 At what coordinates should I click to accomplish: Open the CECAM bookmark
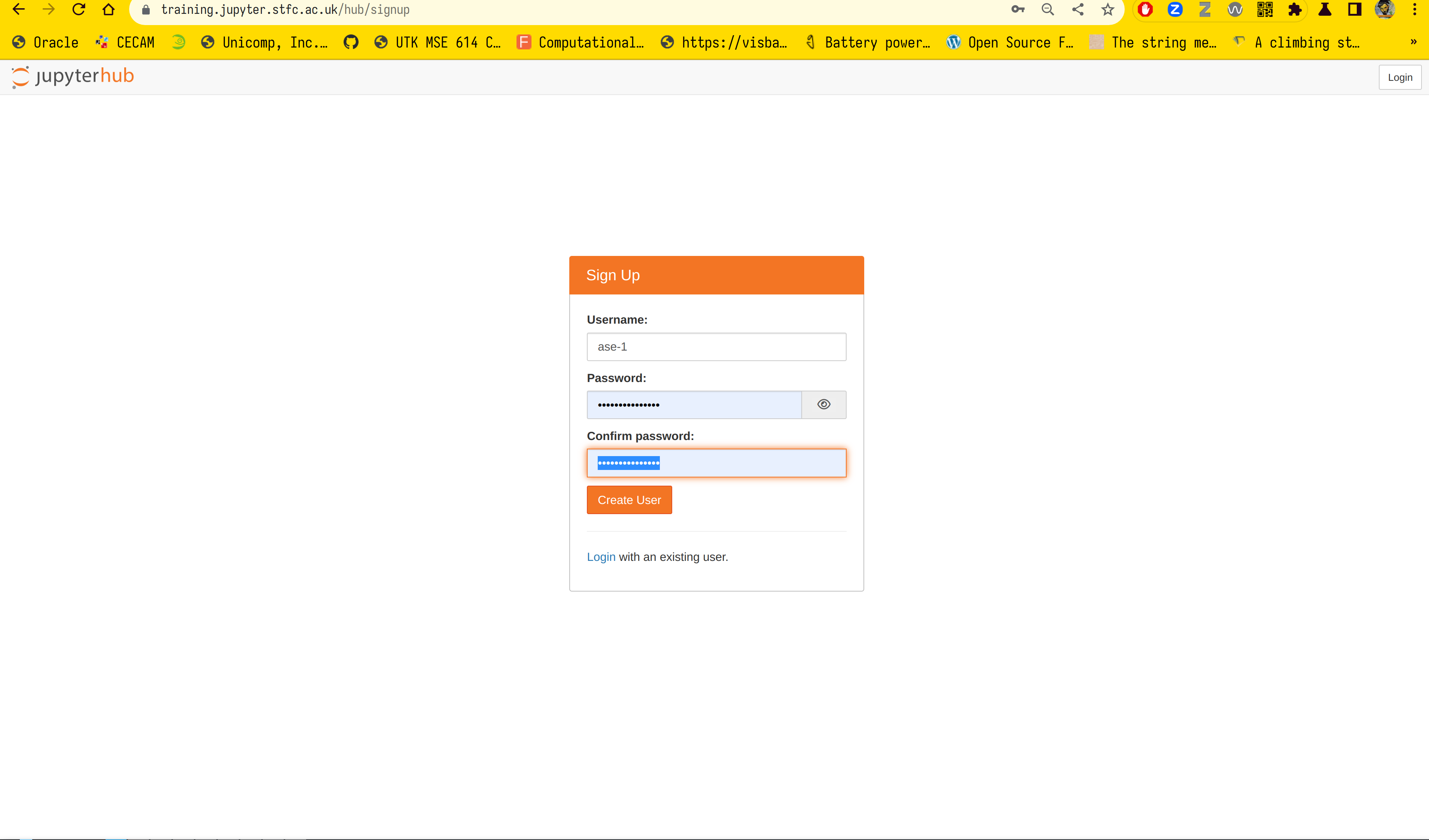[125, 43]
